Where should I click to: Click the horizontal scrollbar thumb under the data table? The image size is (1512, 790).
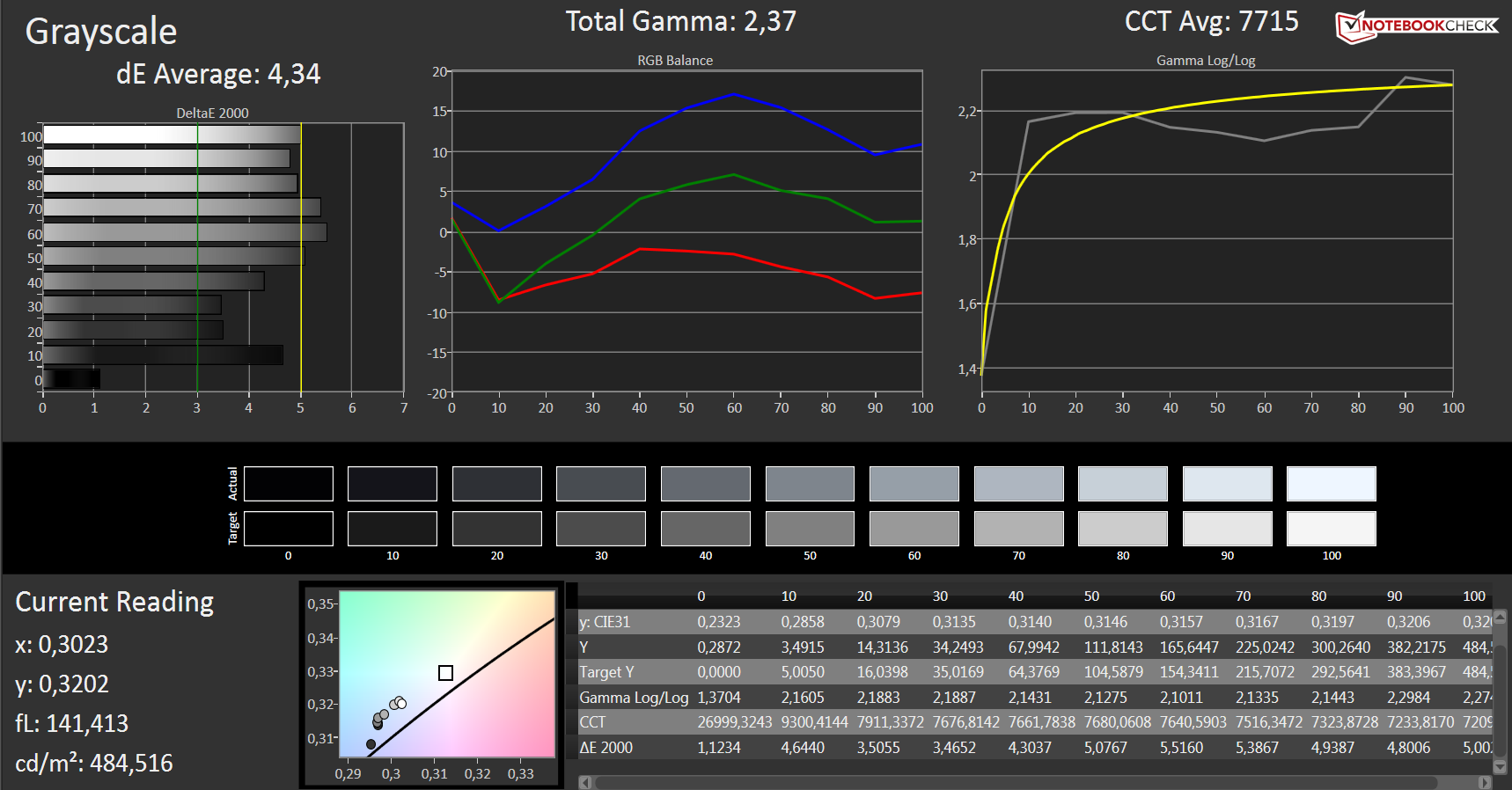1017,782
